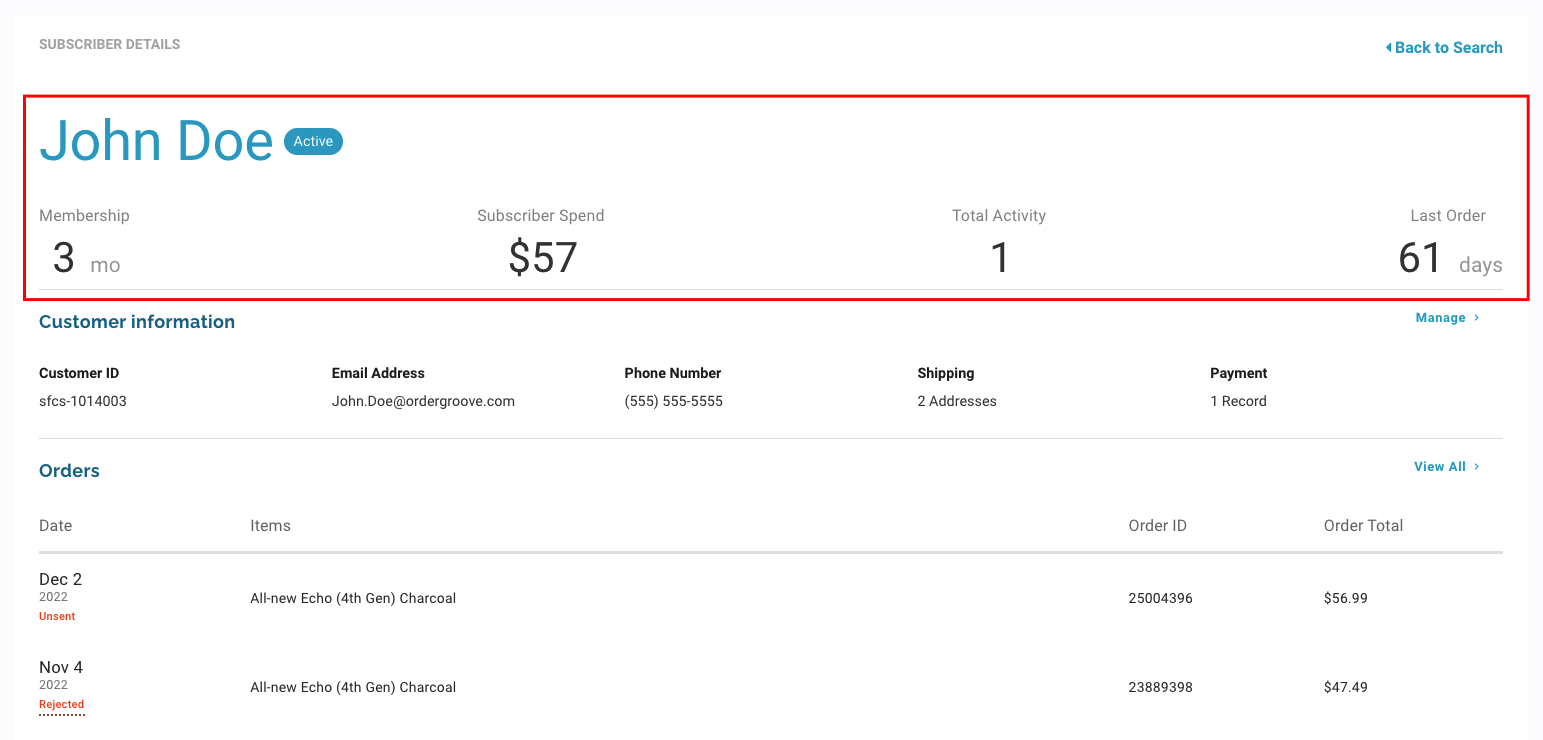1543x740 pixels.
Task: Click the Order ID column header
Action: coord(1157,526)
